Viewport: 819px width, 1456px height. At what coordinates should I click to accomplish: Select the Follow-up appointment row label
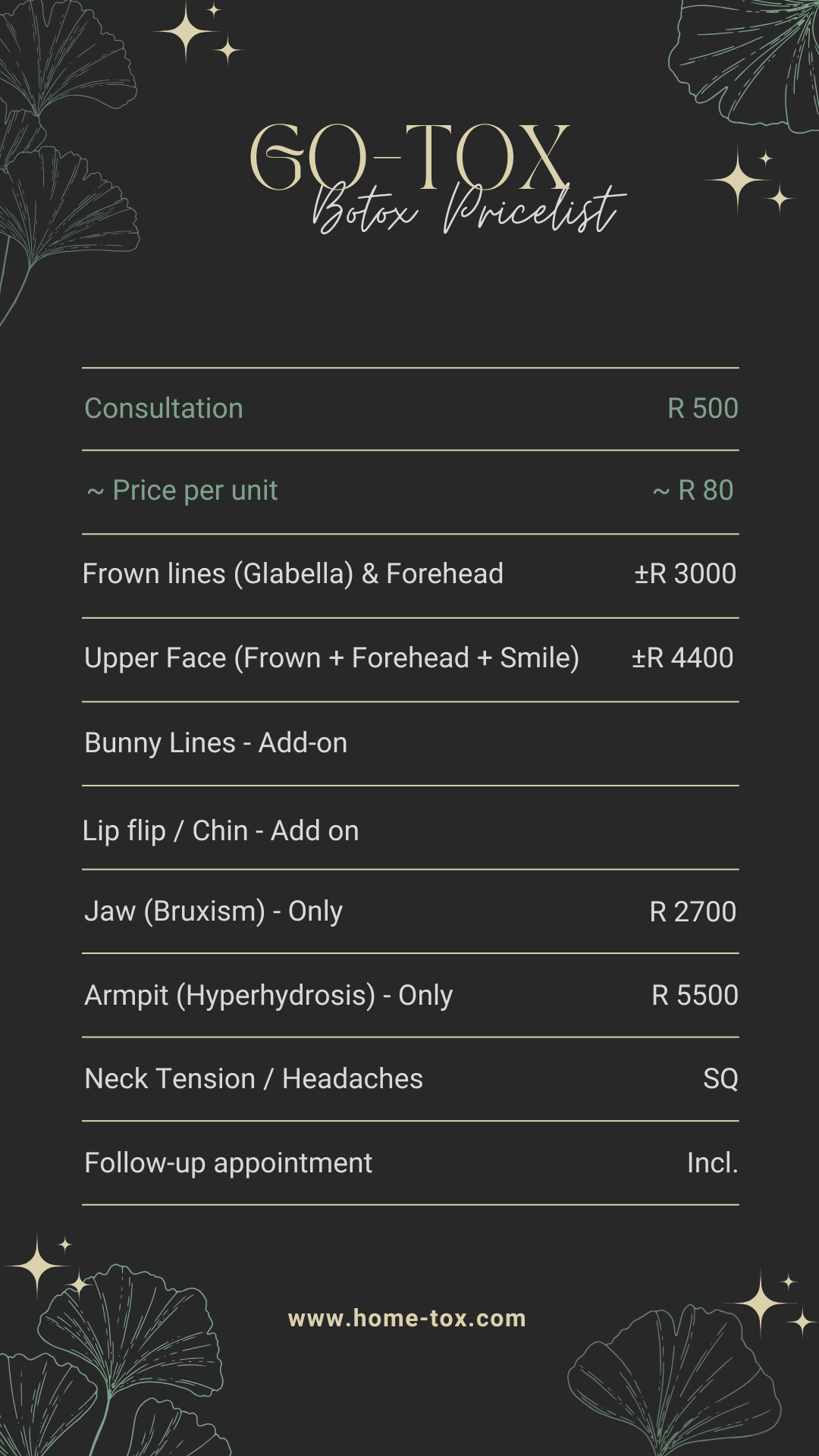(x=228, y=1163)
